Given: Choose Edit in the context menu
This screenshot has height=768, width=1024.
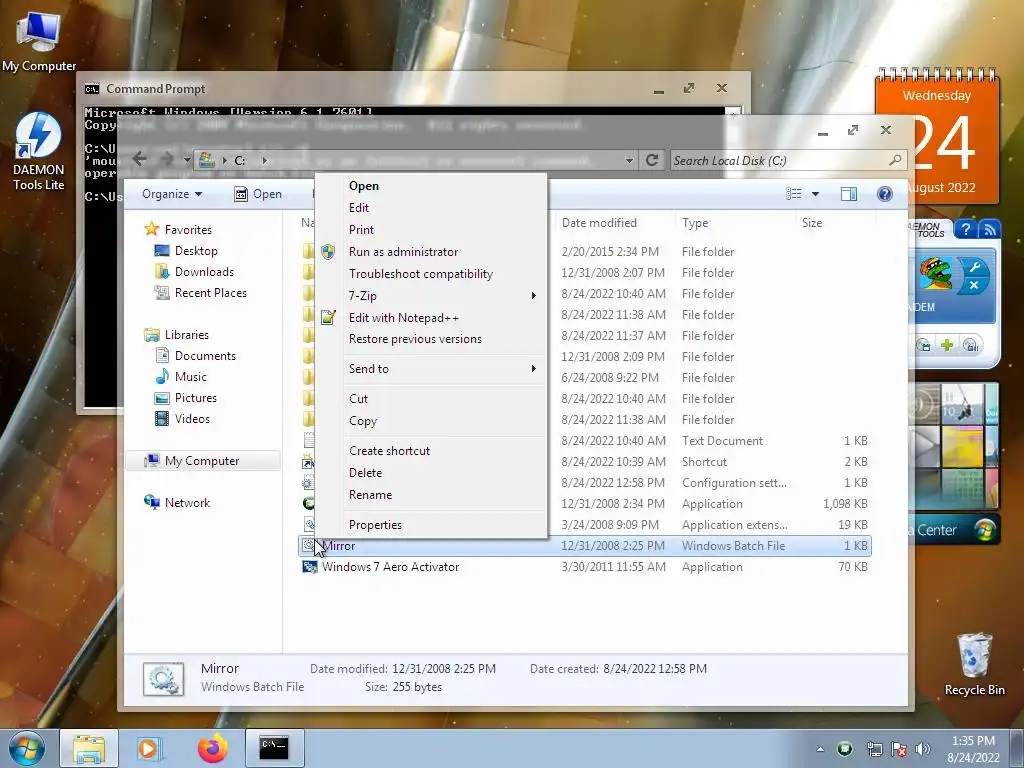Looking at the screenshot, I should click(x=431, y=208).
